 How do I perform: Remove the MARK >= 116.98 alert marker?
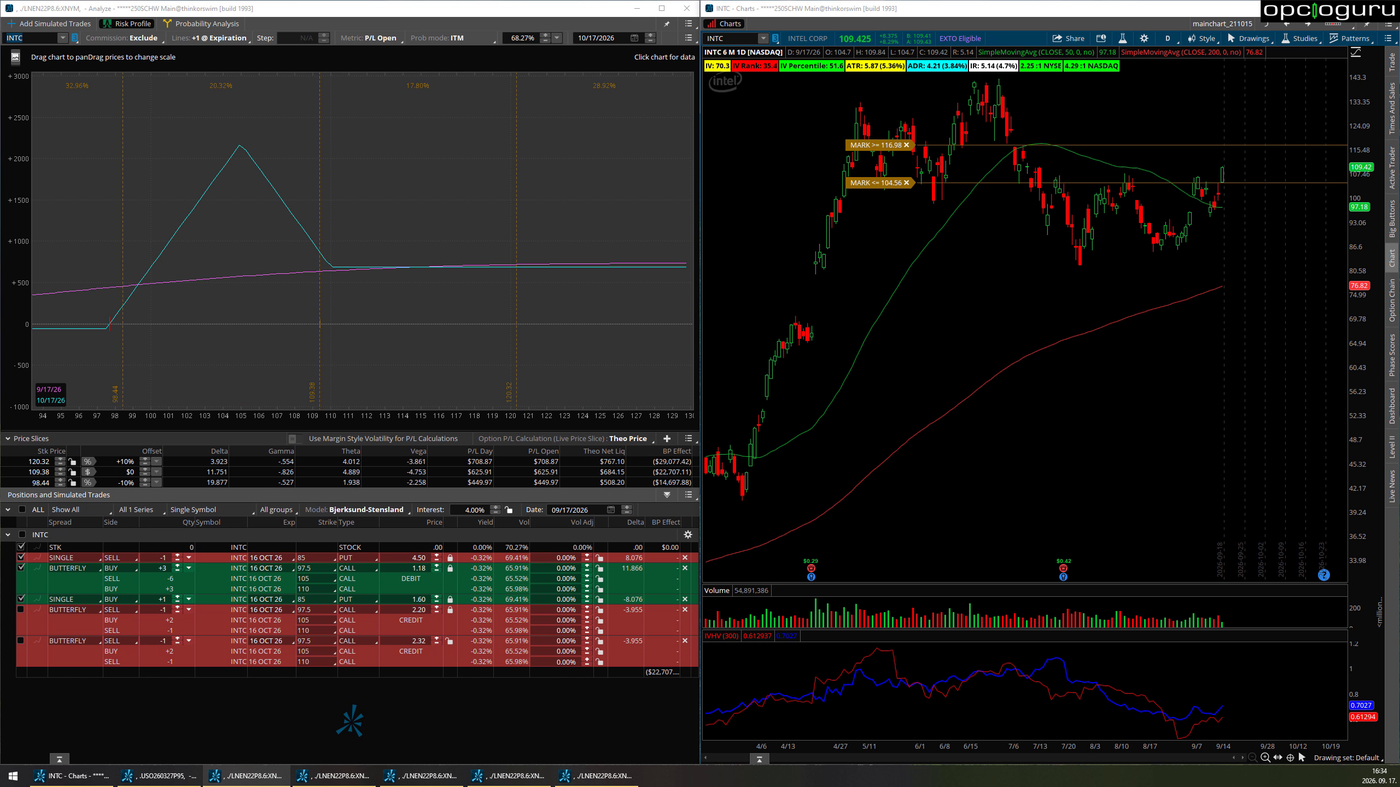pos(907,145)
